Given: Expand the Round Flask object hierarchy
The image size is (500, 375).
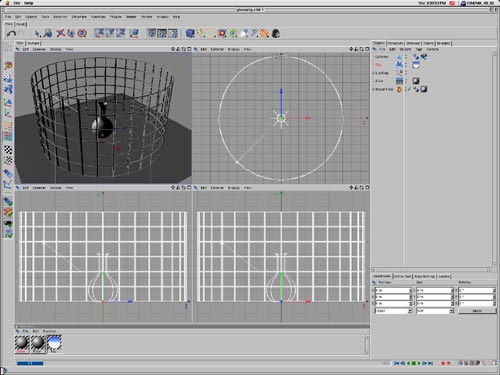Looking at the screenshot, I should point(373,89).
